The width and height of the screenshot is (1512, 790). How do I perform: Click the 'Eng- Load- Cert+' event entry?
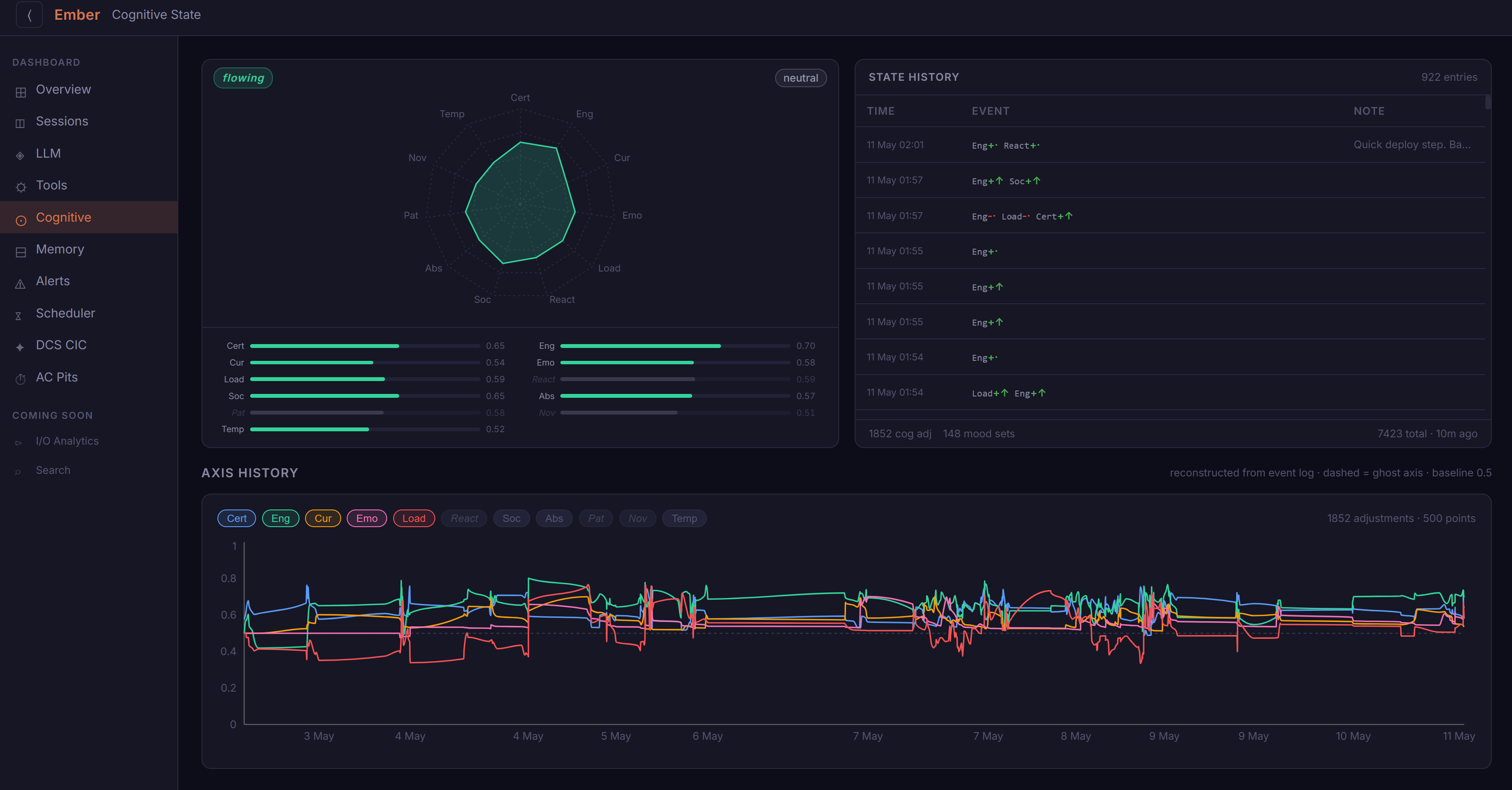coord(1022,216)
